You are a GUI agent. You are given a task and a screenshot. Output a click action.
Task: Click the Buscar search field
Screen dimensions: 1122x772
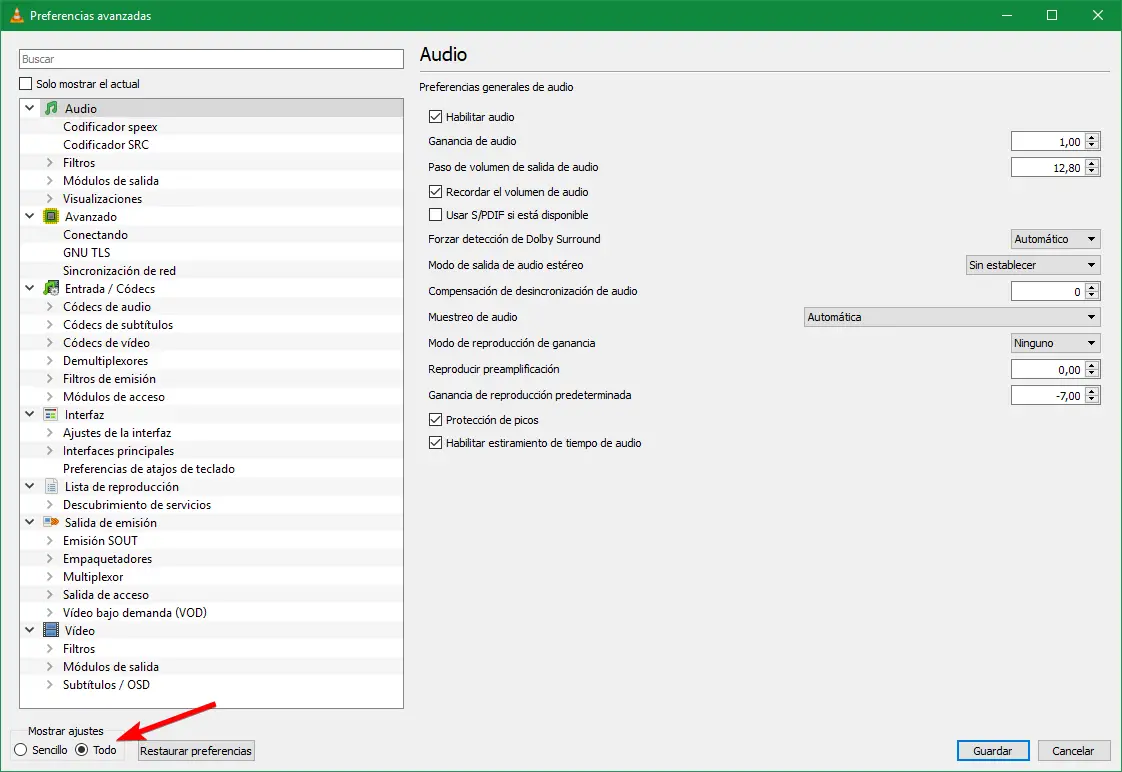pyautogui.click(x=211, y=59)
